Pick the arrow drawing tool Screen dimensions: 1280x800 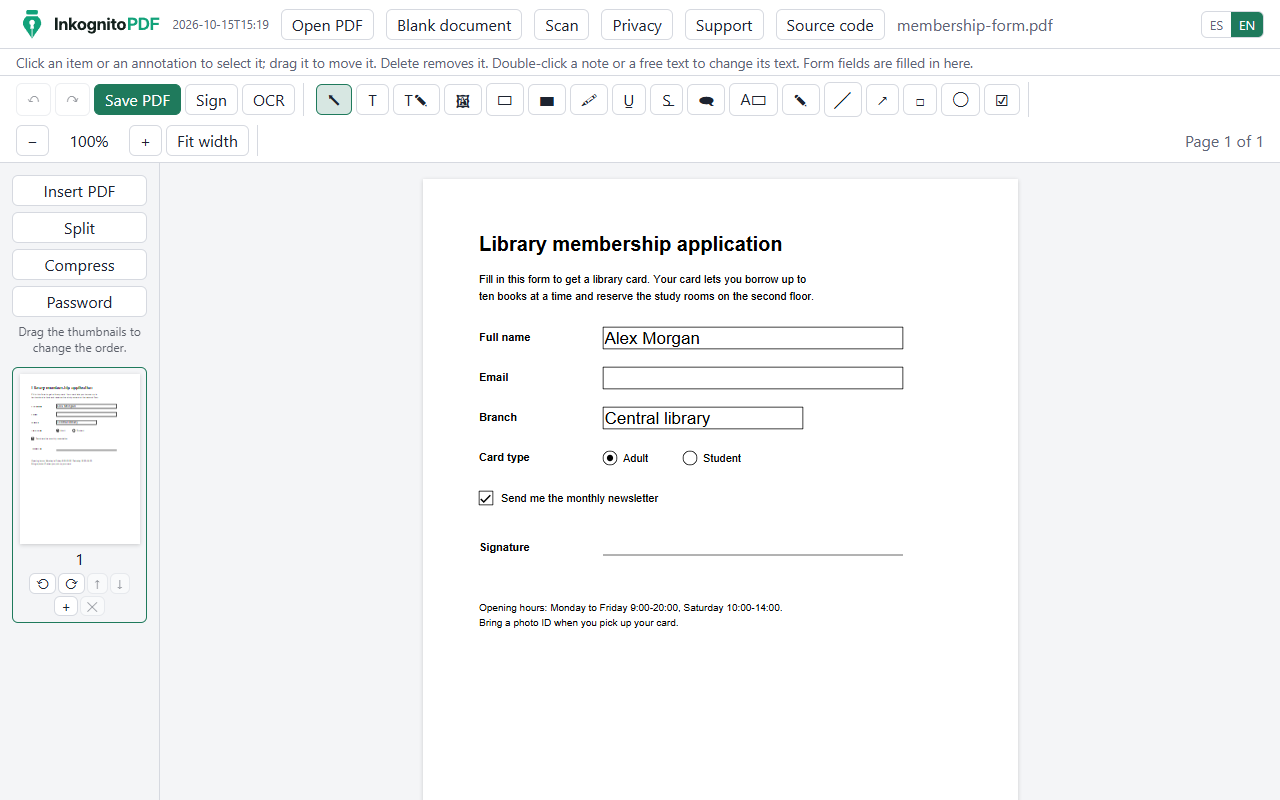point(882,100)
